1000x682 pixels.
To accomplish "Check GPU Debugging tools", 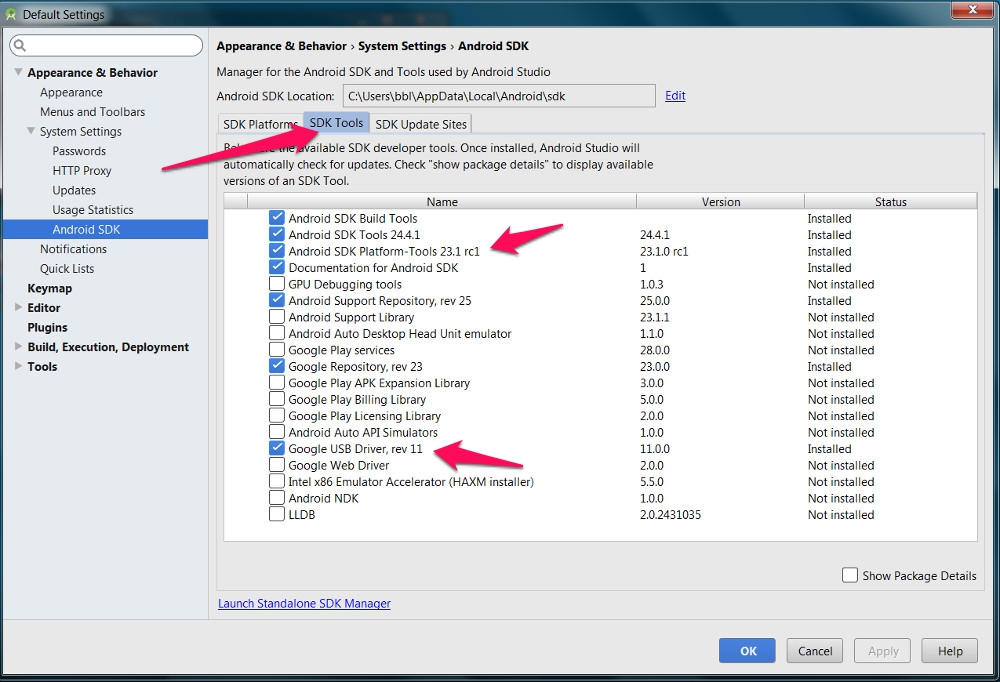I will tap(277, 284).
